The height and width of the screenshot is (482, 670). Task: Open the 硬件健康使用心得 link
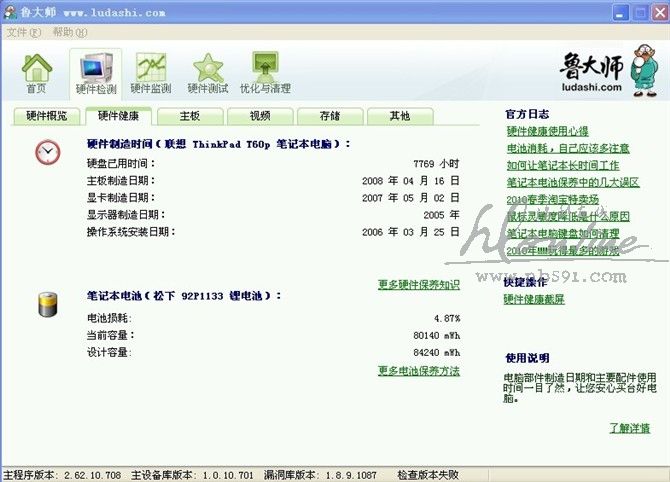547,131
